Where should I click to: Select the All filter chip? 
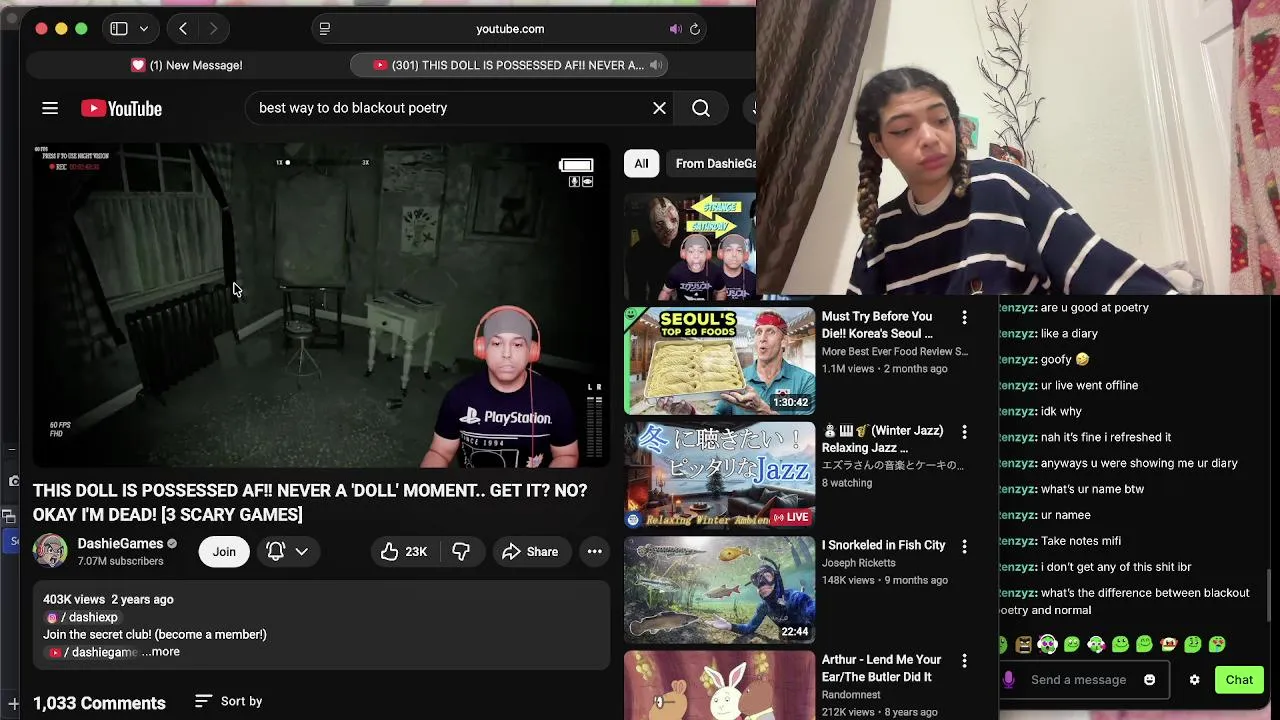pos(641,164)
